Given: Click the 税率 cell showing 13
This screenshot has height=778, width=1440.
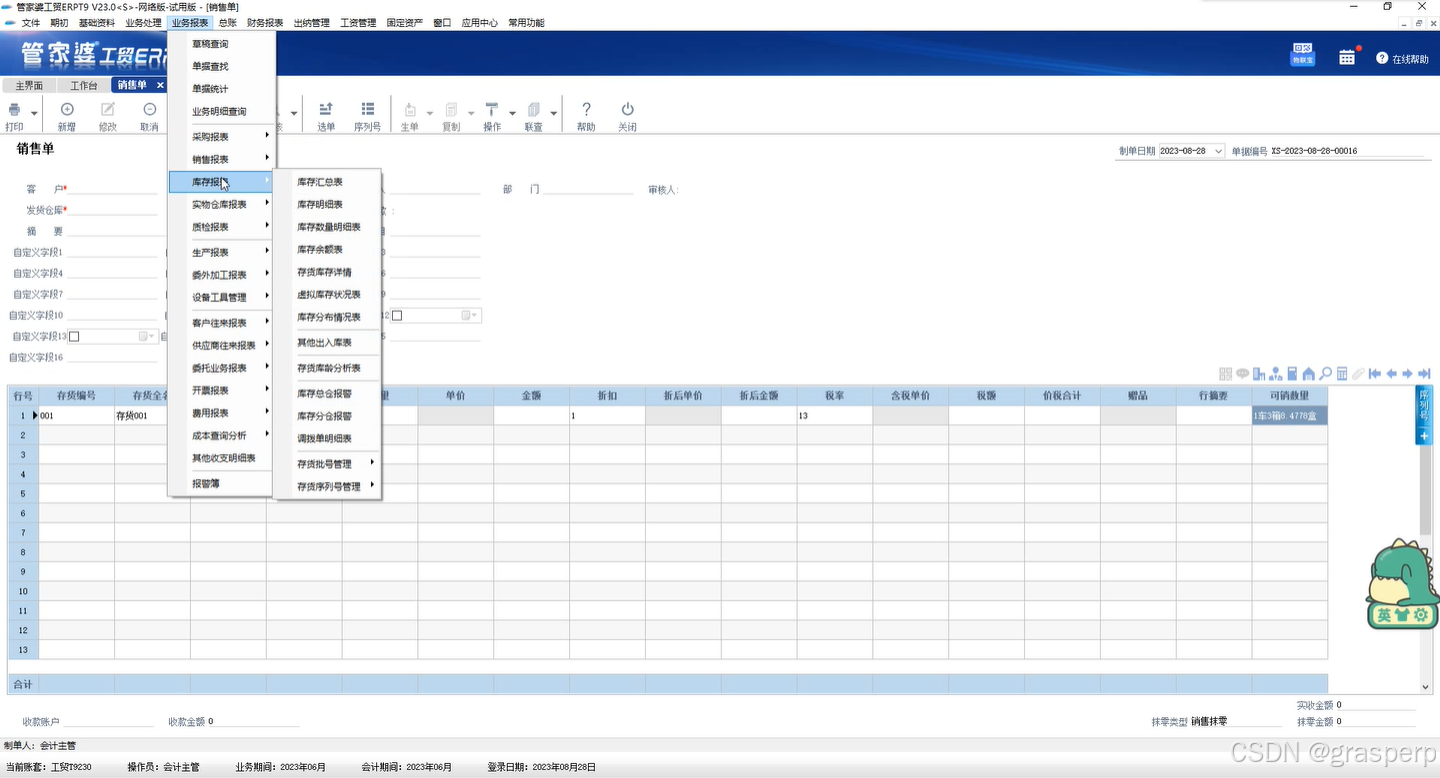Looking at the screenshot, I should 835,415.
